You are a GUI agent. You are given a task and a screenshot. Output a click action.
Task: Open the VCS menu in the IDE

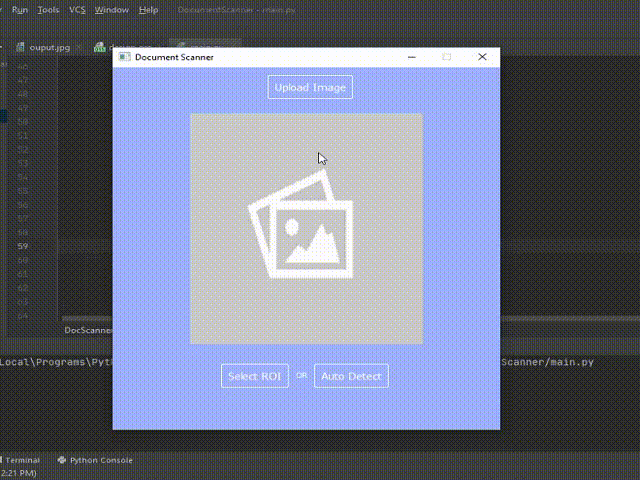(77, 10)
